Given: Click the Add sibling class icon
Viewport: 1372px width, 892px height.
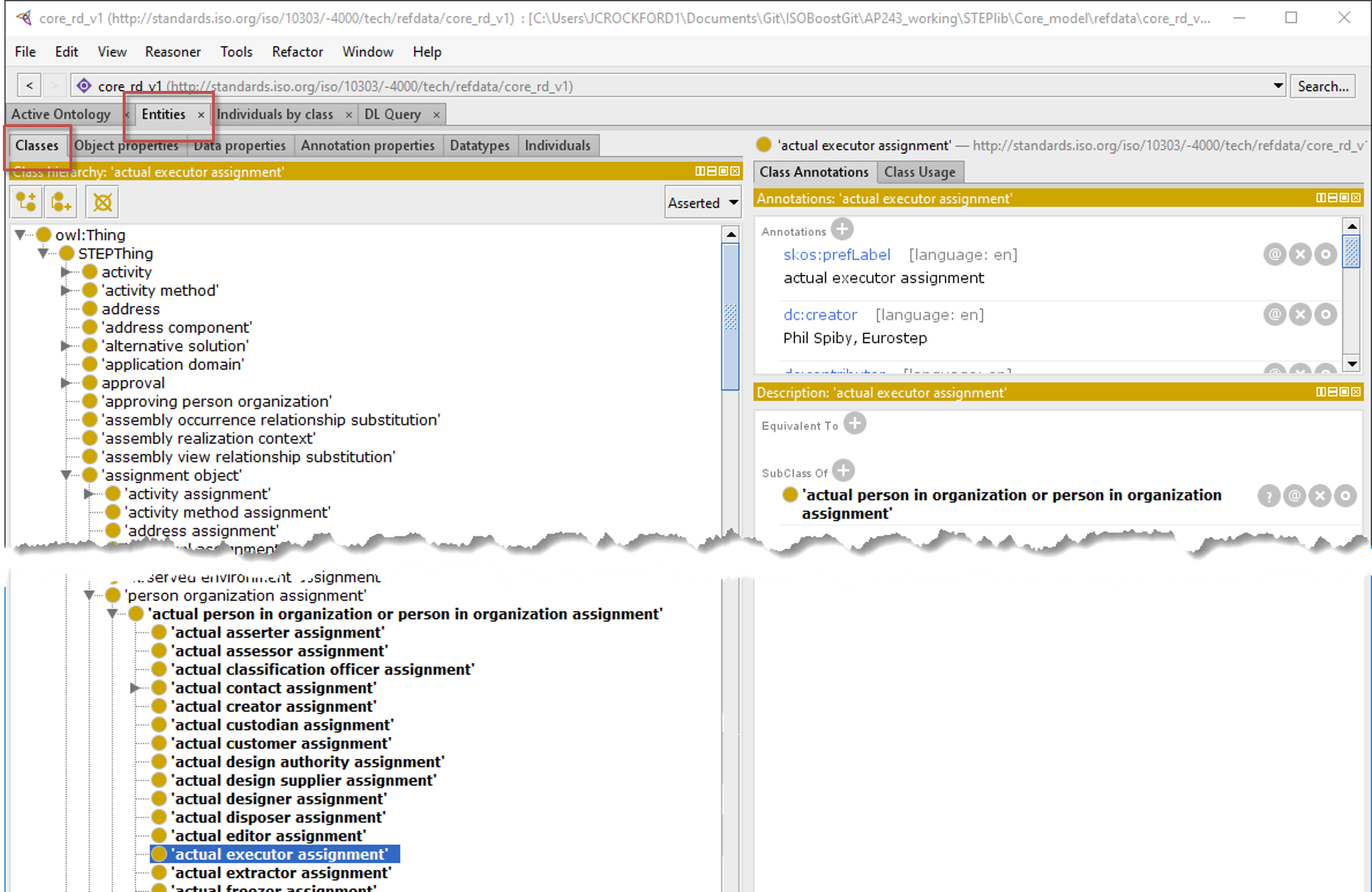Looking at the screenshot, I should click(x=61, y=202).
